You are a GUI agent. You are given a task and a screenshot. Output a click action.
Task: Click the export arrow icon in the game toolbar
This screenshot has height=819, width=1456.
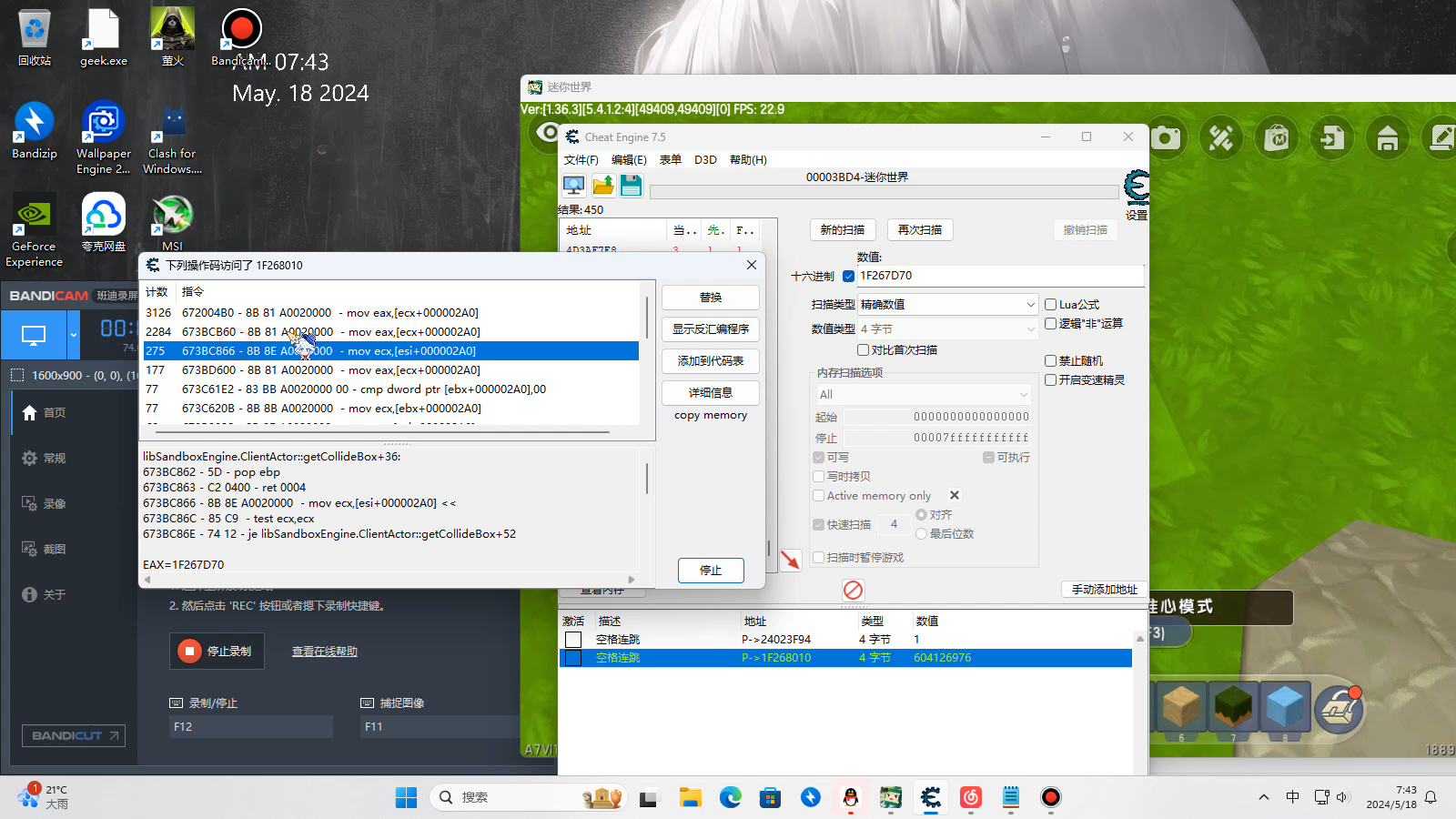[1332, 138]
